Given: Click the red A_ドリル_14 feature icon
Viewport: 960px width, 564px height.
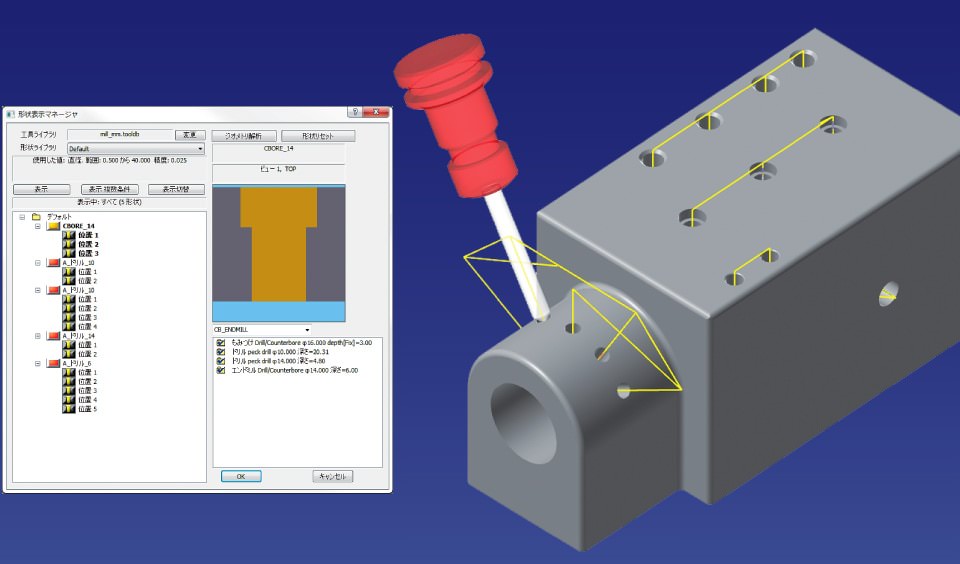Looking at the screenshot, I should coord(54,336).
